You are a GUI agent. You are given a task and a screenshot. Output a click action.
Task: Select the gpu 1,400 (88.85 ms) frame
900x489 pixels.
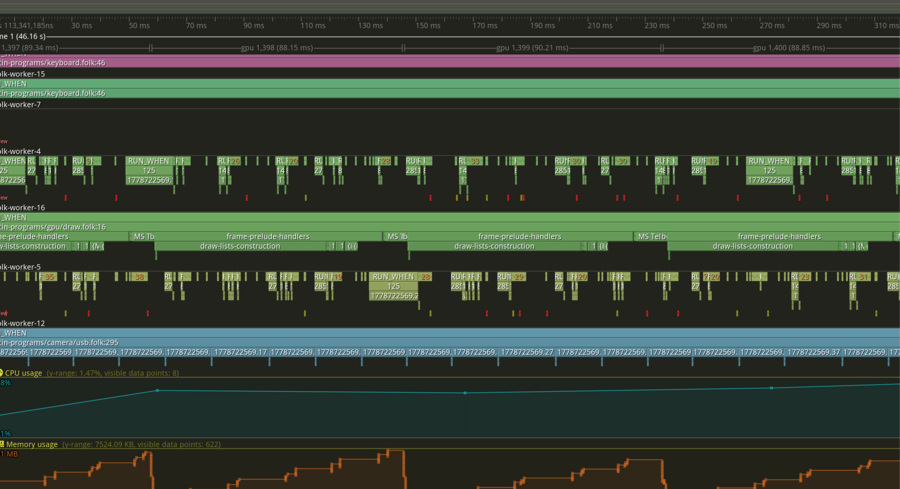coord(789,48)
